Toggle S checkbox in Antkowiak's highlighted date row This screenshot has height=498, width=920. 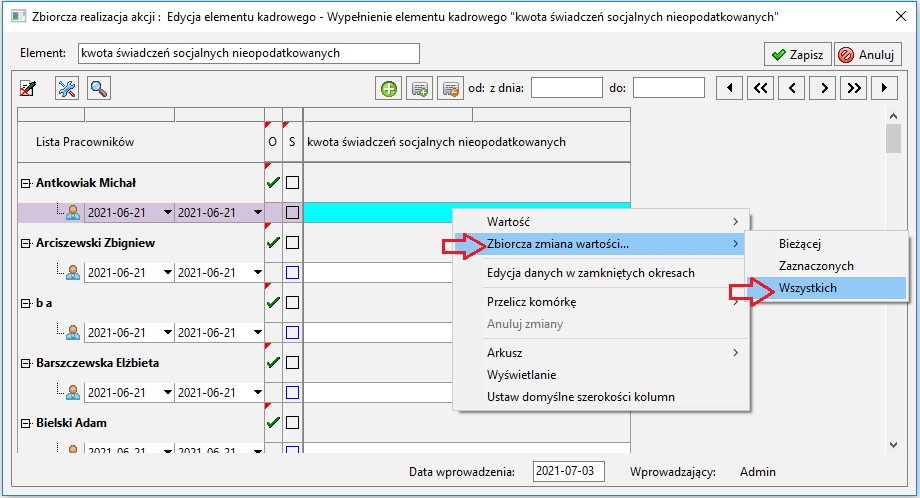click(292, 212)
